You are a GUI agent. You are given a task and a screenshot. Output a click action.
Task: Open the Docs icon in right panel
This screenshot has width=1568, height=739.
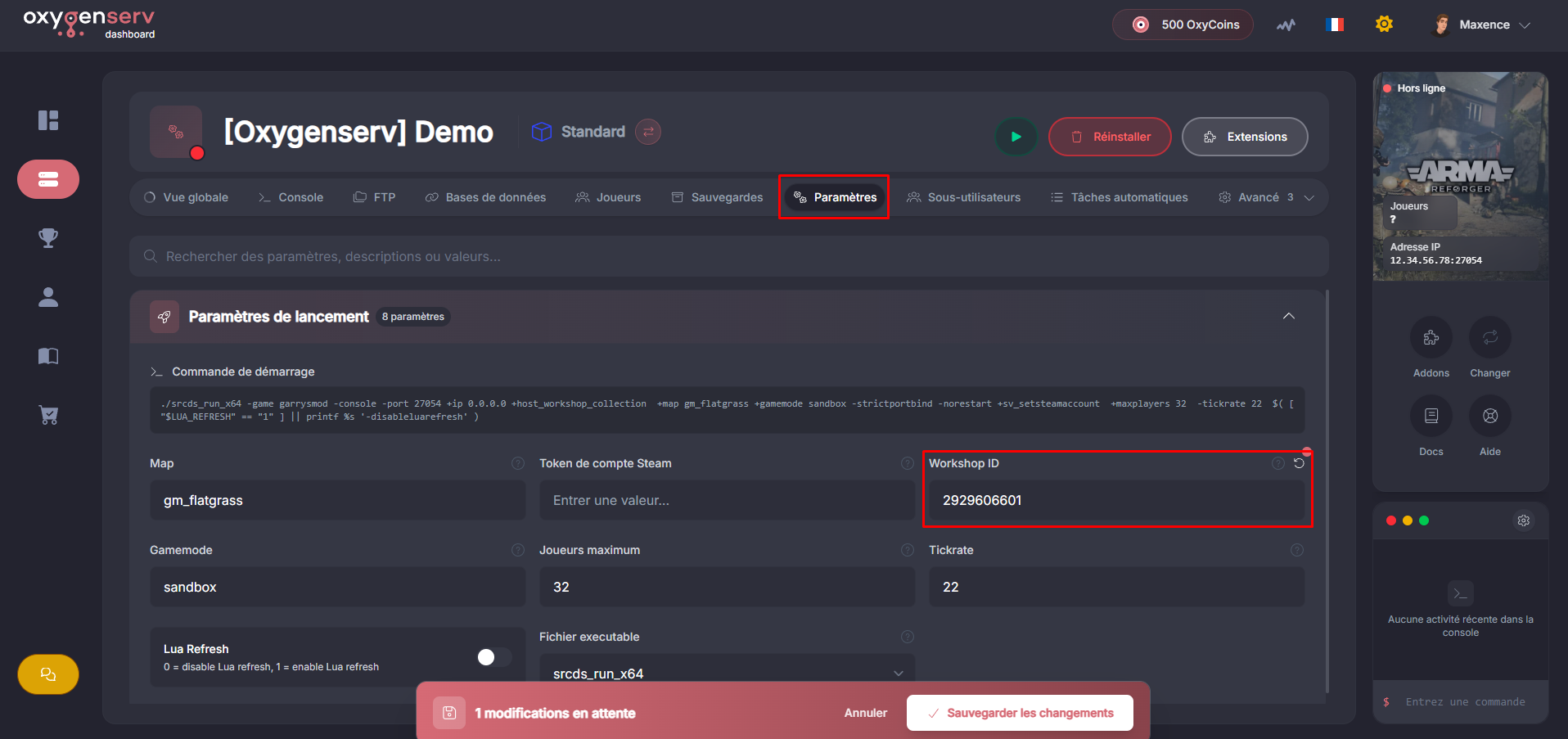(x=1431, y=416)
